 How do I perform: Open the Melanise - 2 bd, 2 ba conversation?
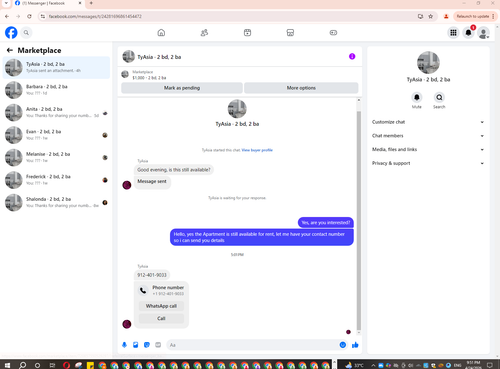(x=56, y=157)
